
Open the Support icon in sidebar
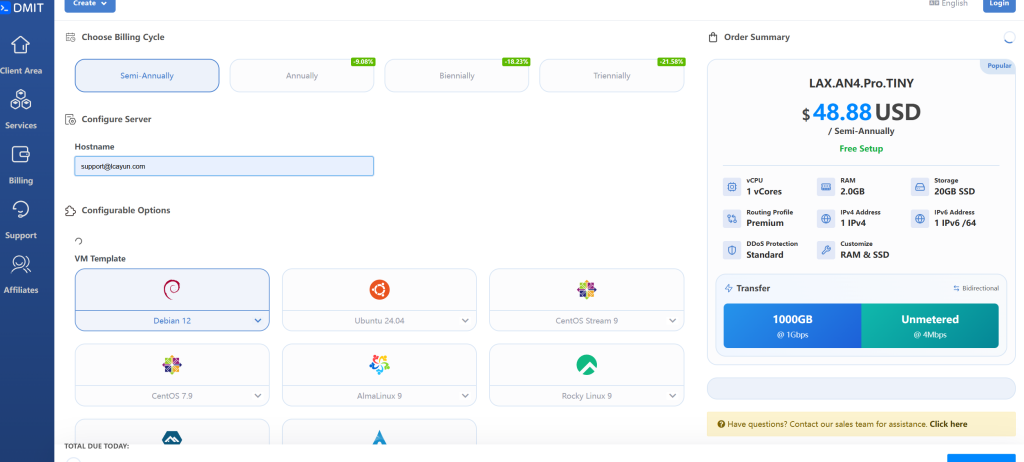[x=20, y=210]
